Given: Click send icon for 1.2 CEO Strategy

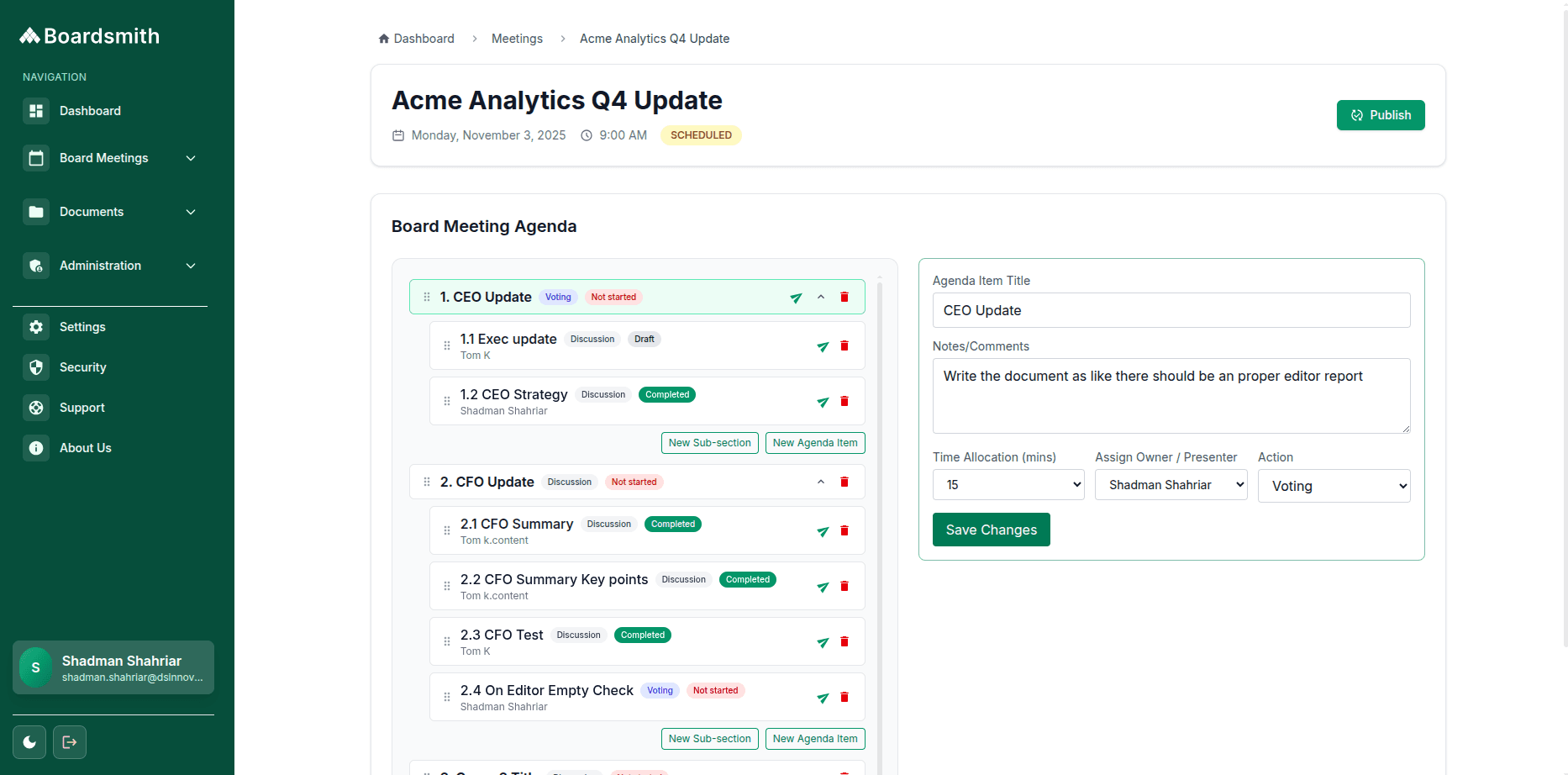Looking at the screenshot, I should 823,402.
